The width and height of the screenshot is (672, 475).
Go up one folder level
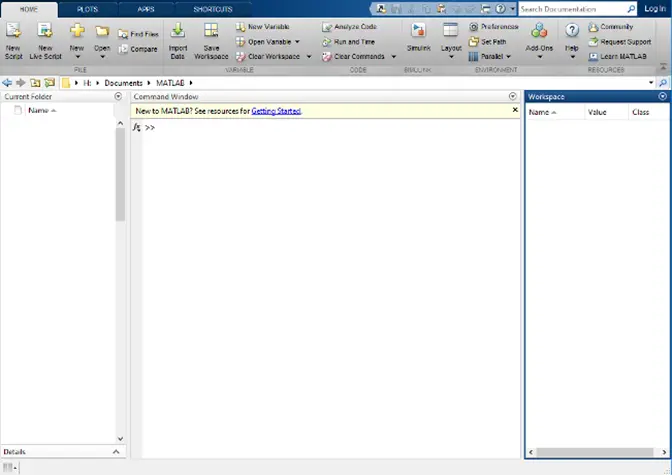click(35, 83)
